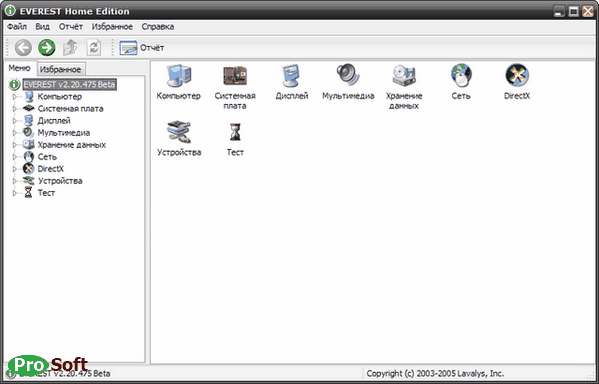Select the Мультимедиа label in the tree
The width and height of the screenshot is (599, 384).
[64, 133]
